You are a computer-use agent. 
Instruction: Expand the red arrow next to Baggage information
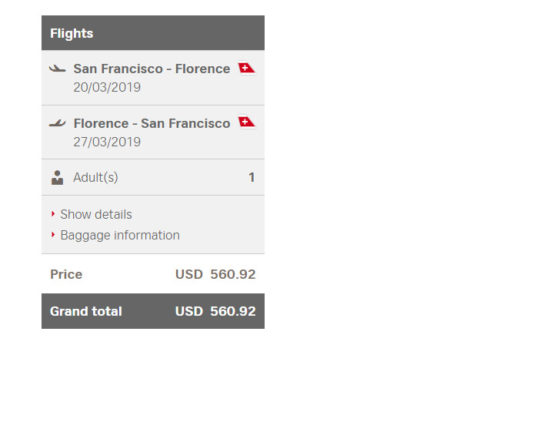tap(53, 234)
